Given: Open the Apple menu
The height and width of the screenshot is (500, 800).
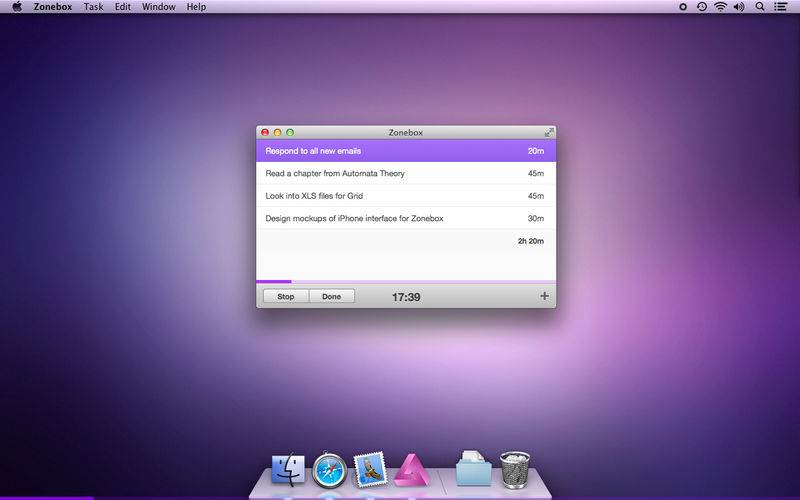Looking at the screenshot, I should (x=17, y=7).
